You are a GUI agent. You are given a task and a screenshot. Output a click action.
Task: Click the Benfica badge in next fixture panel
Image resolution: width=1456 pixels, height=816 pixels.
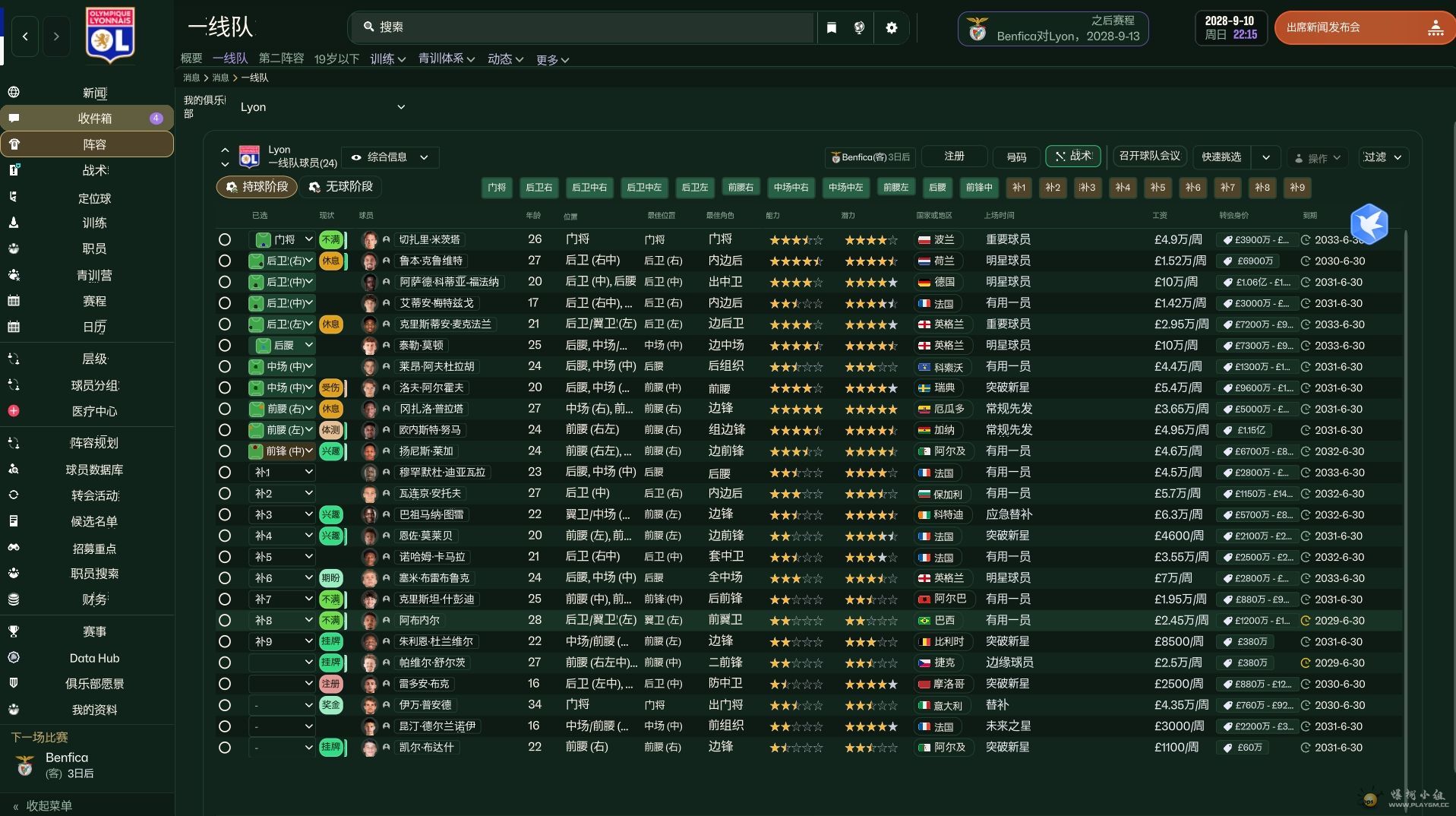[25, 765]
